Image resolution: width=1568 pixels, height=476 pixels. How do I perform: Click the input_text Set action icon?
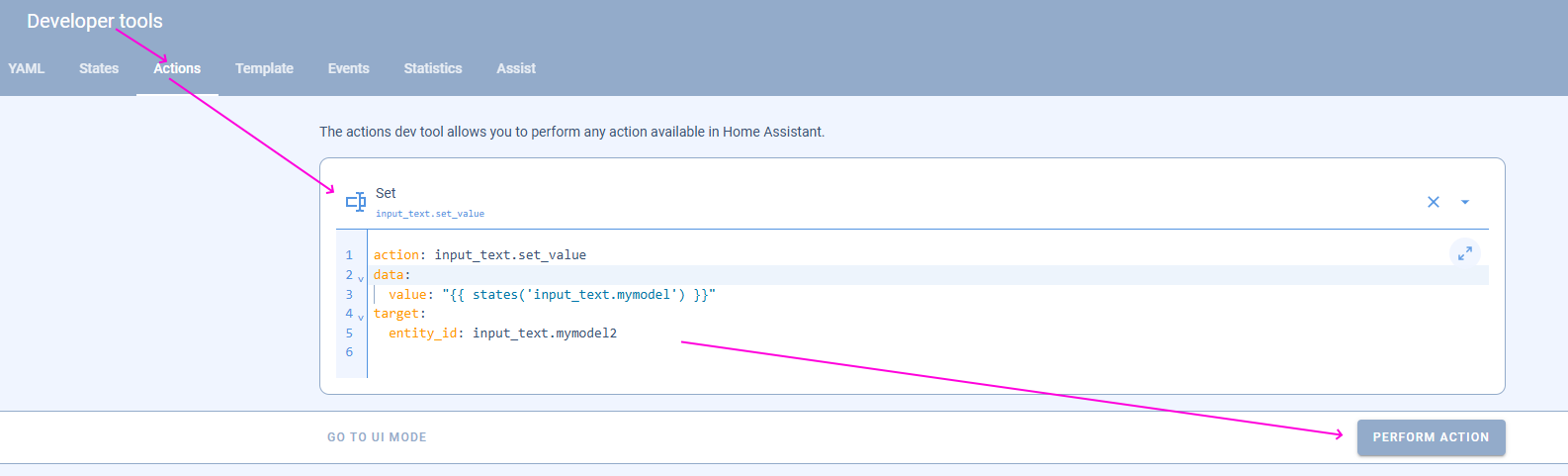pyautogui.click(x=356, y=202)
